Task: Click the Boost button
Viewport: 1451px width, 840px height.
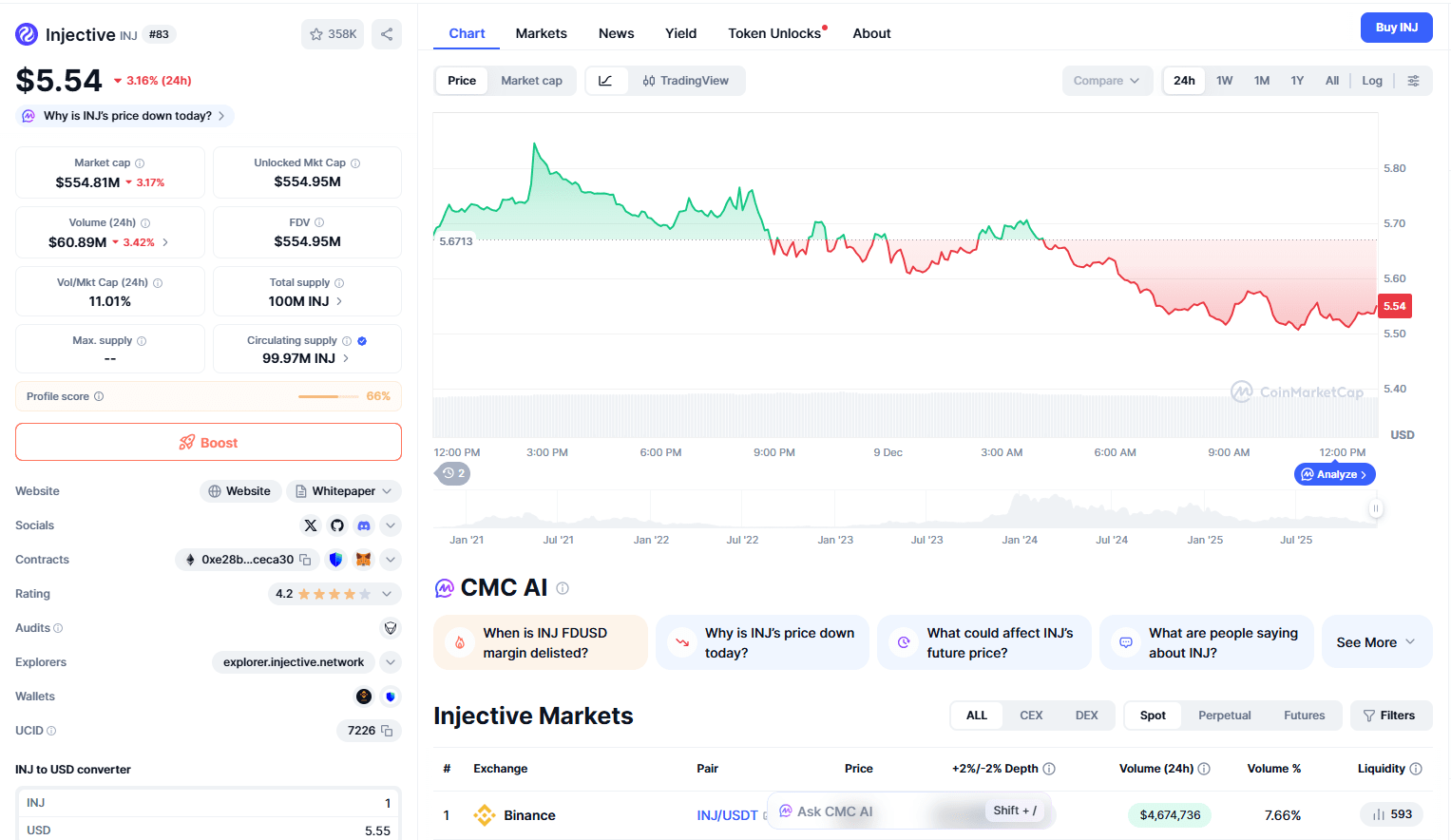Action: (208, 443)
